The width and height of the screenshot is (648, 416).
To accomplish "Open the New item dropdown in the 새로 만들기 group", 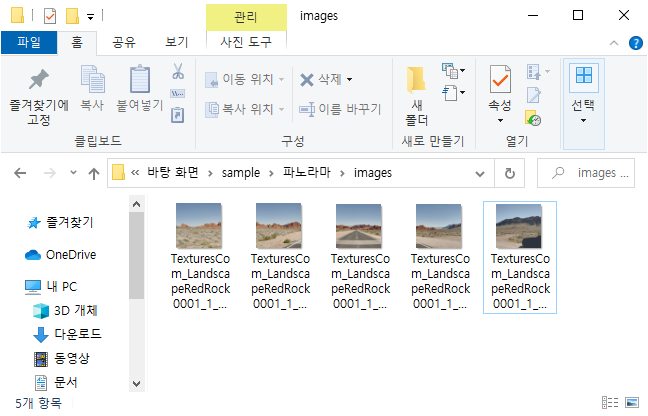I will [453, 71].
